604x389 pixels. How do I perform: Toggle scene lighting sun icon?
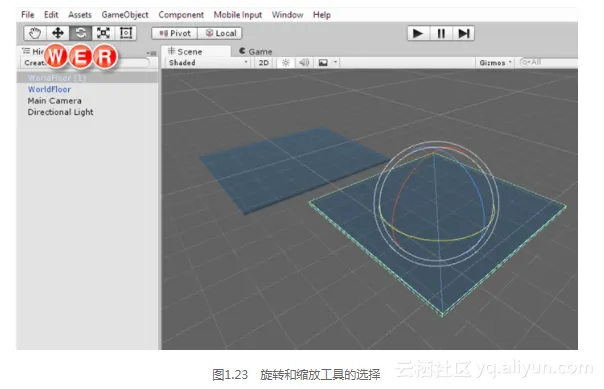click(x=285, y=63)
